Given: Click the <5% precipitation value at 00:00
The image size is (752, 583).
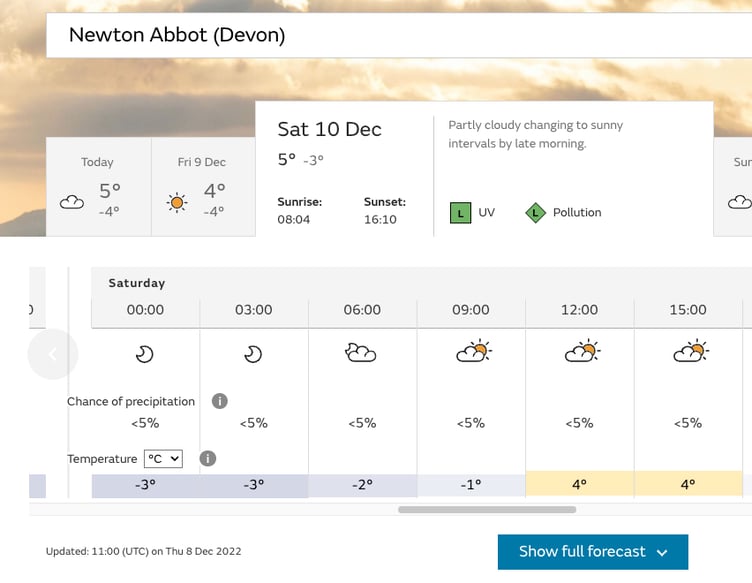Looking at the screenshot, I should coord(145,423).
